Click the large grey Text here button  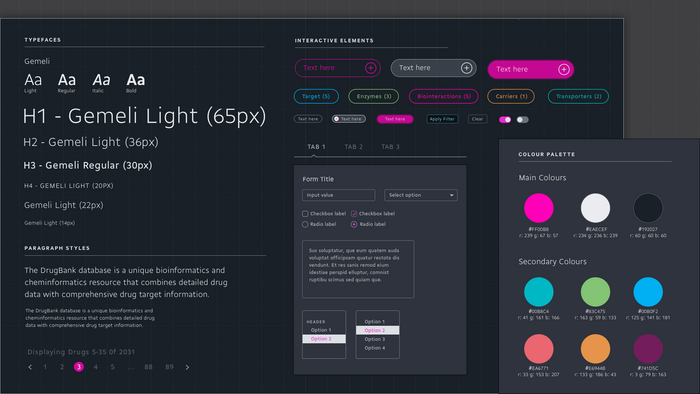click(433, 68)
